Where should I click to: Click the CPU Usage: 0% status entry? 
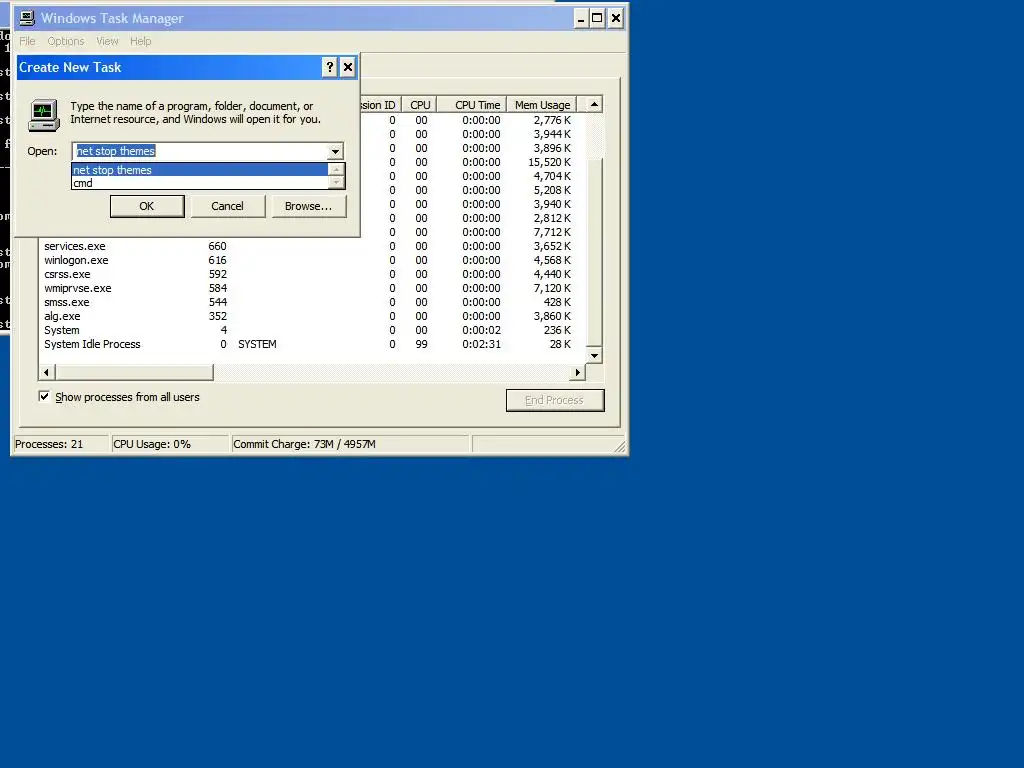[x=170, y=444]
